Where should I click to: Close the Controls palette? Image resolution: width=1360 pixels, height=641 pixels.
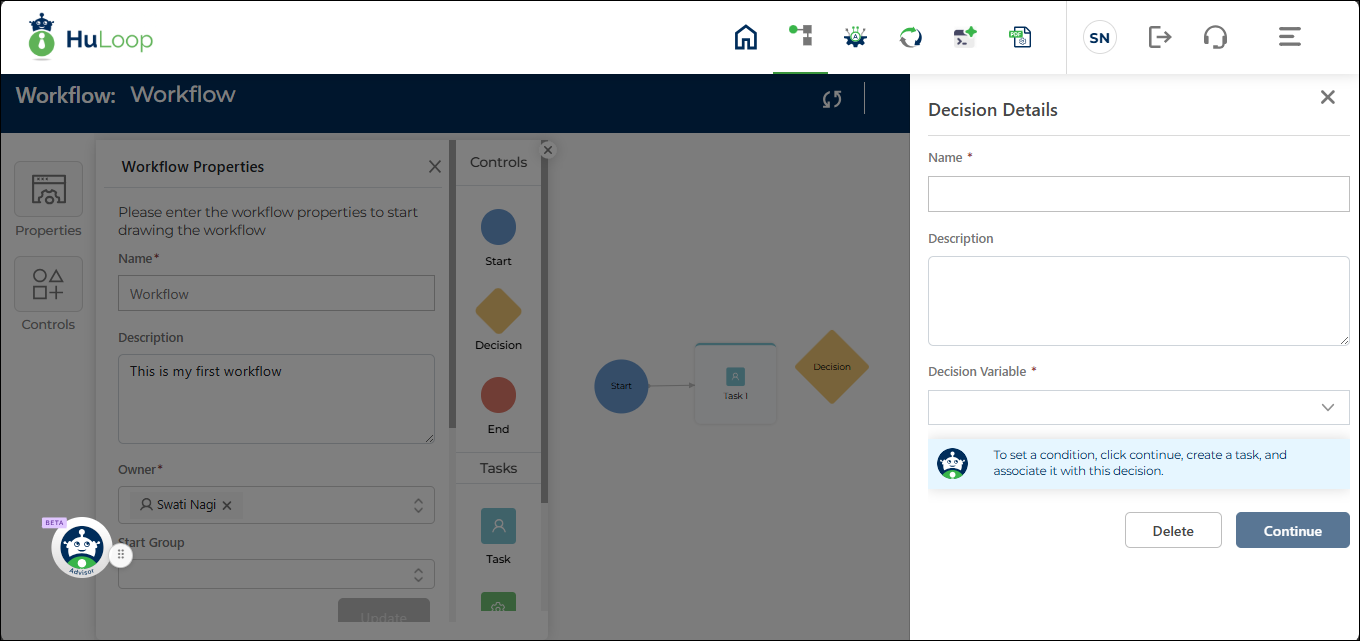[547, 150]
